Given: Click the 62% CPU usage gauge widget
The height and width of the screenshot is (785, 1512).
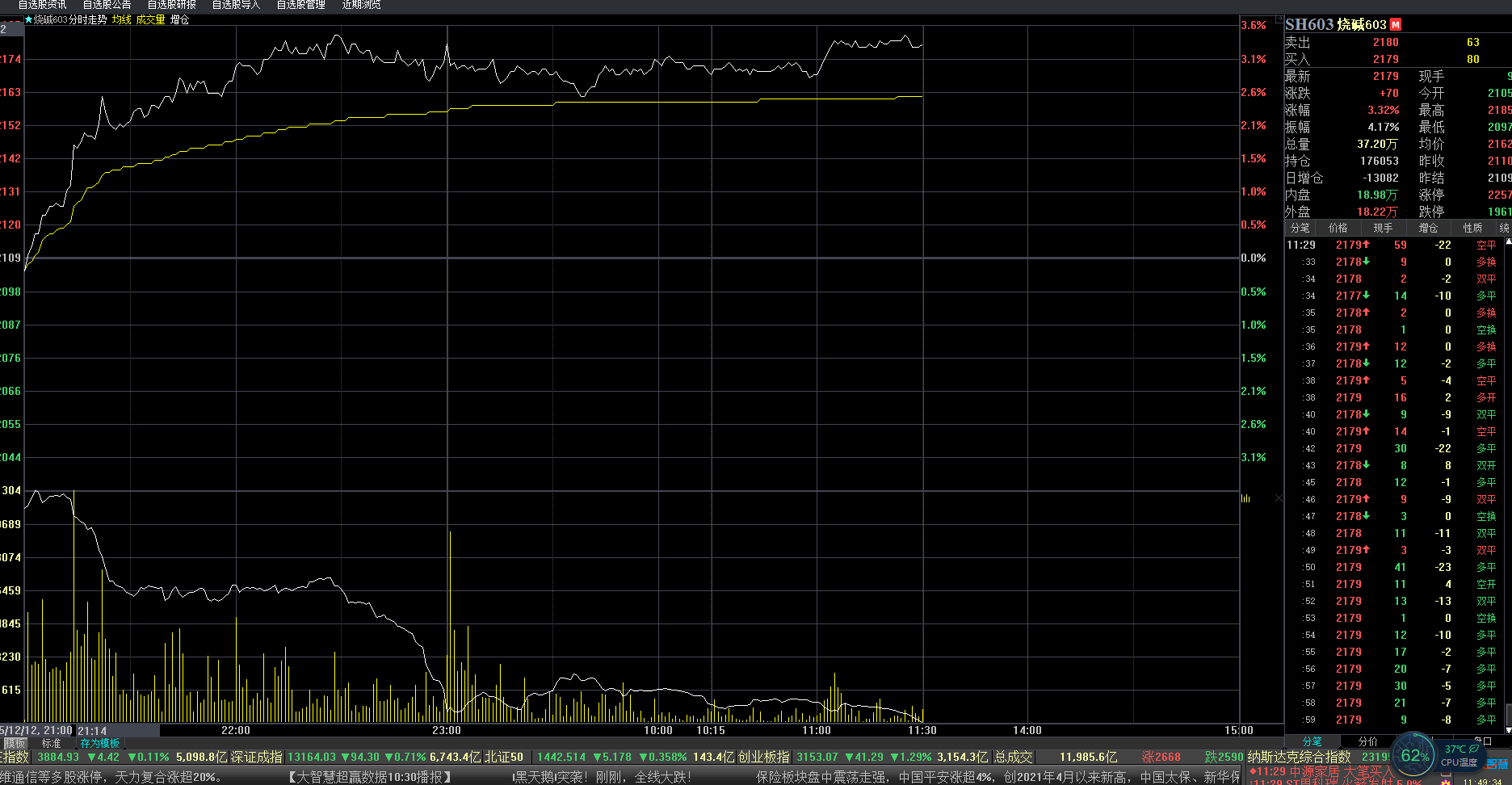Looking at the screenshot, I should (x=1414, y=756).
